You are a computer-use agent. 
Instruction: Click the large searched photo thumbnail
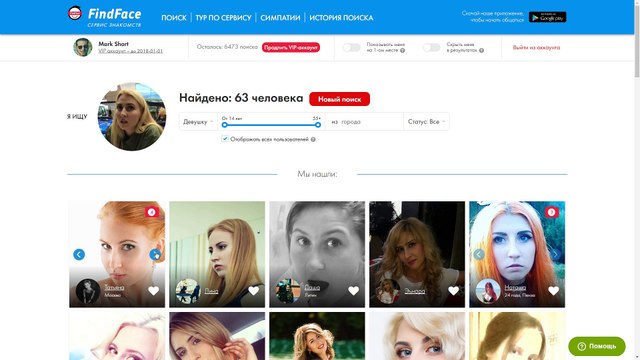132,116
